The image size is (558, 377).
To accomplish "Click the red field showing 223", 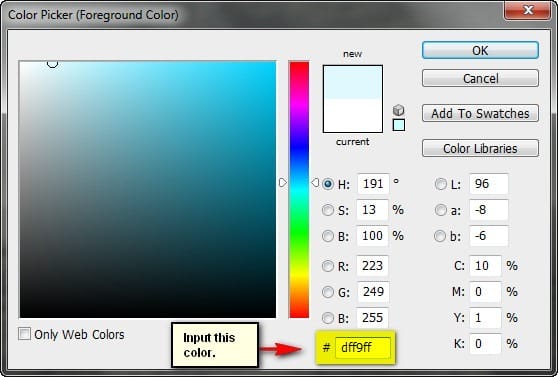I will (372, 266).
